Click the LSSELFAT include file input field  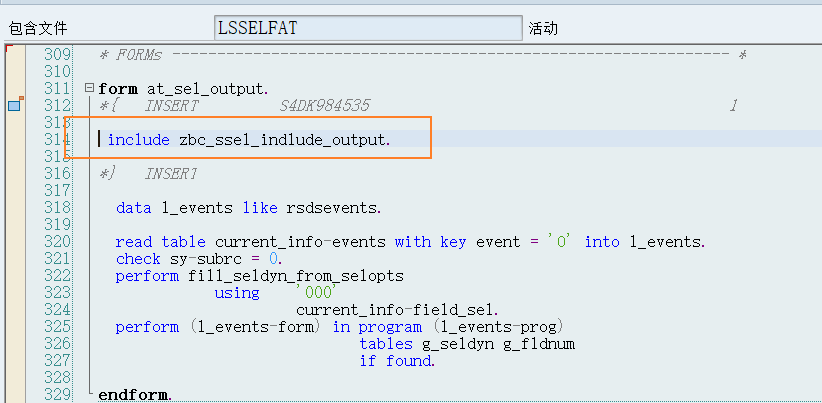point(368,28)
